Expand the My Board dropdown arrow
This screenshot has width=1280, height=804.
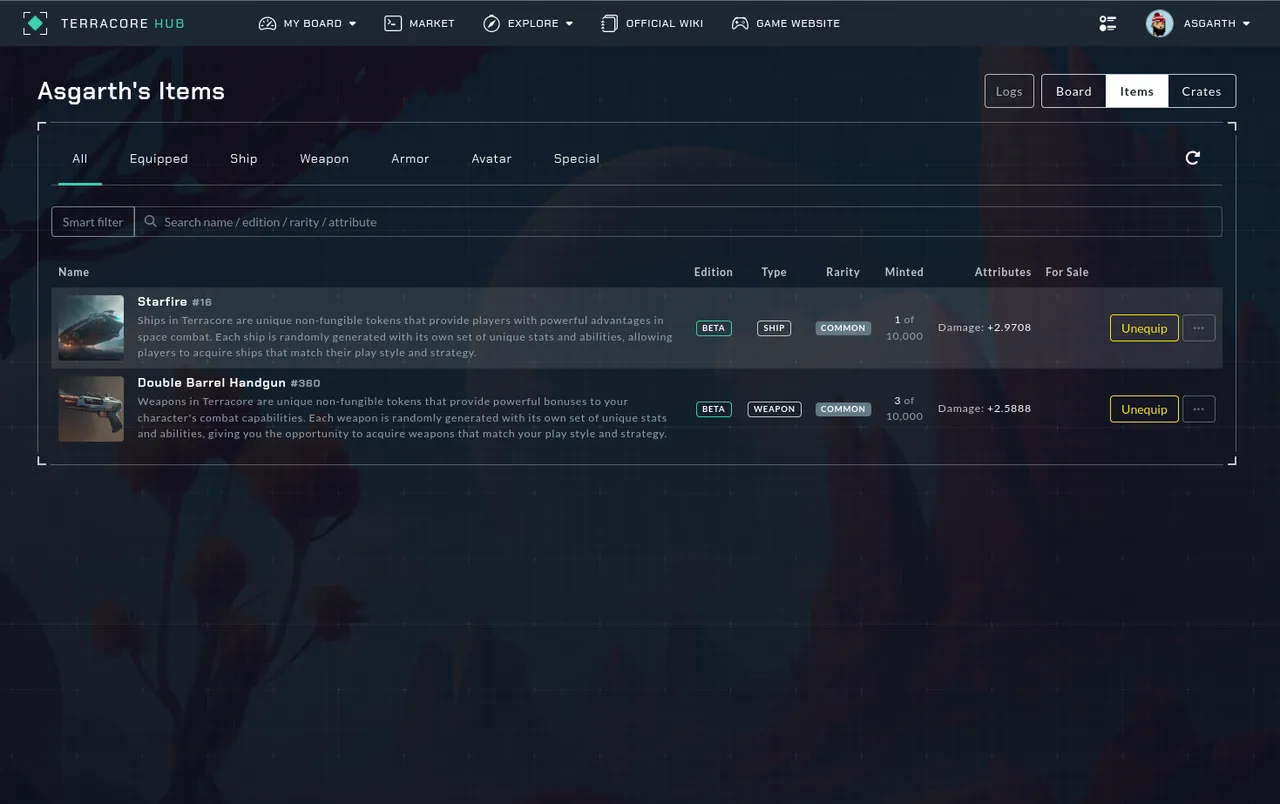pyautogui.click(x=352, y=24)
